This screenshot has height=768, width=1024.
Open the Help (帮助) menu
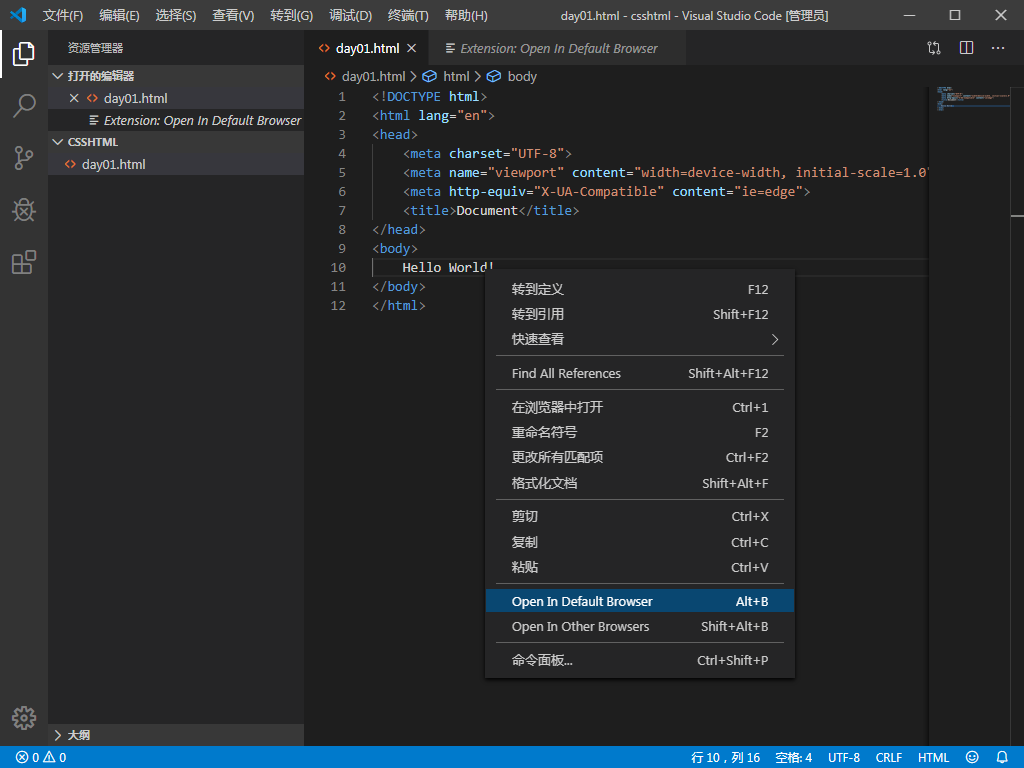466,15
